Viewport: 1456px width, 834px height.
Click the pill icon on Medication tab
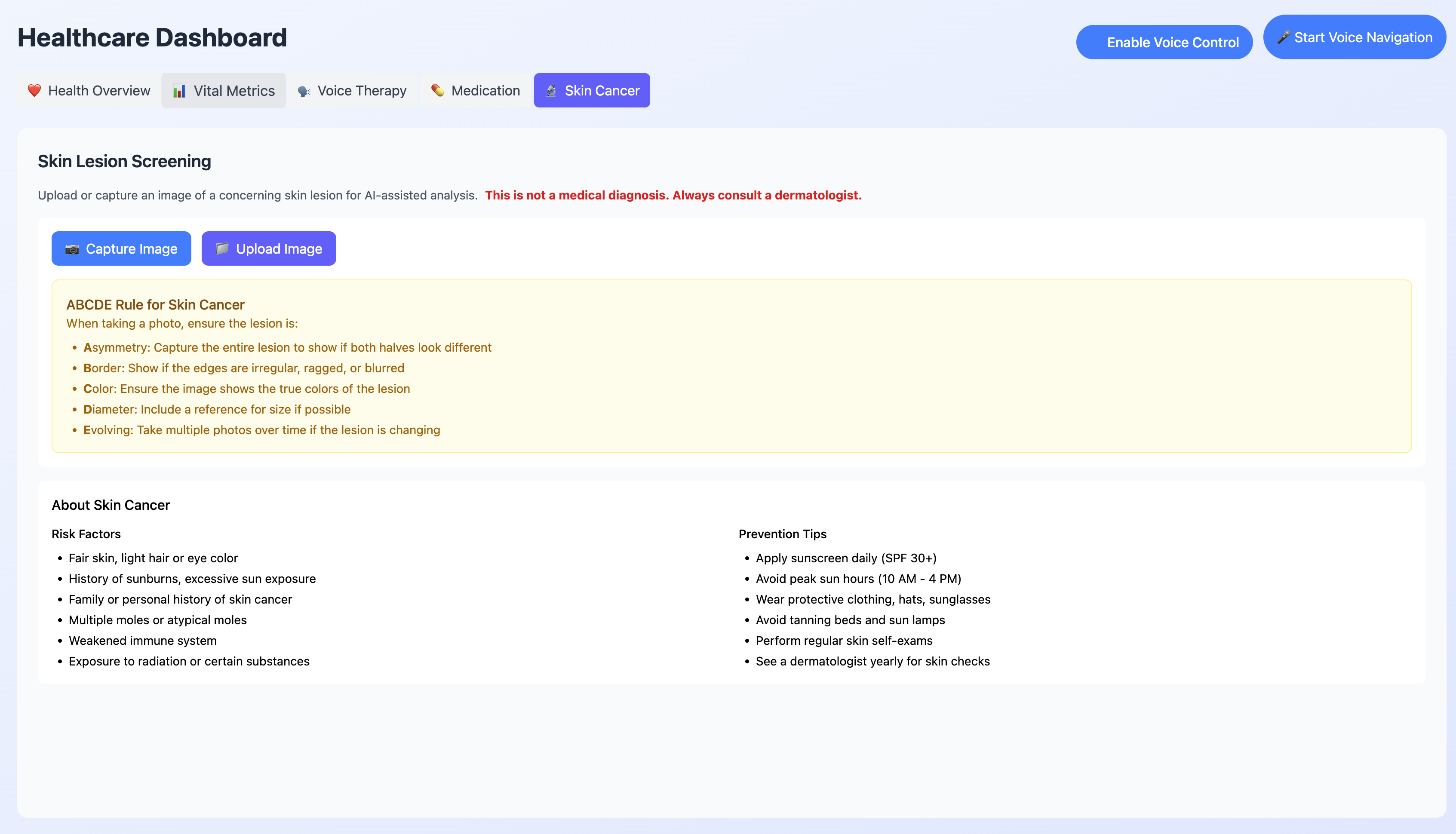tap(438, 91)
